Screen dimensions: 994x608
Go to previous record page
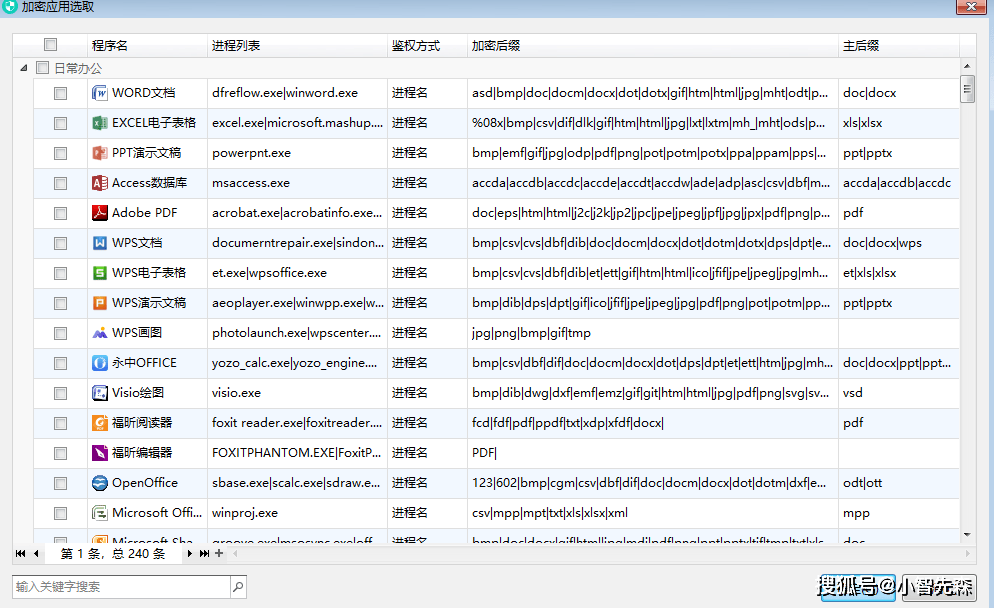click(x=36, y=553)
